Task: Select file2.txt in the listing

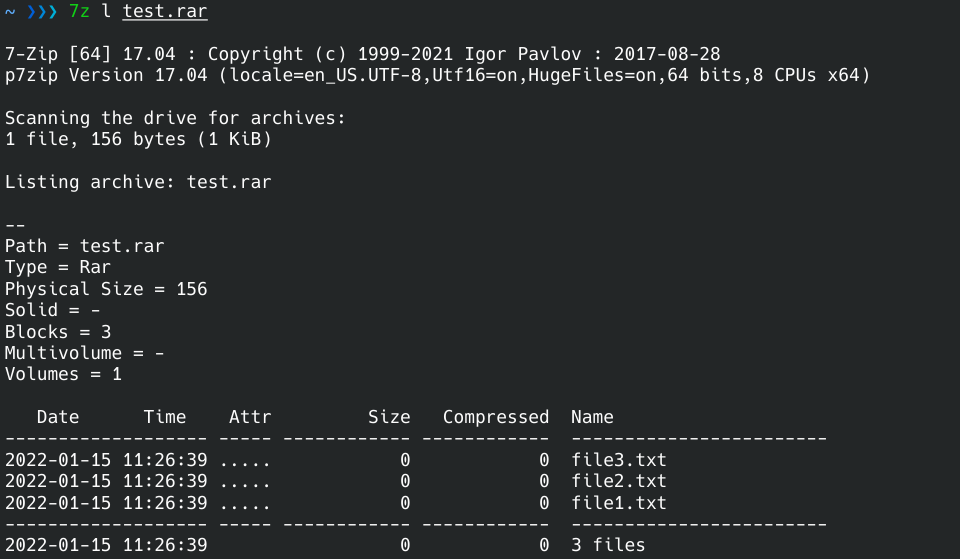Action: point(618,481)
